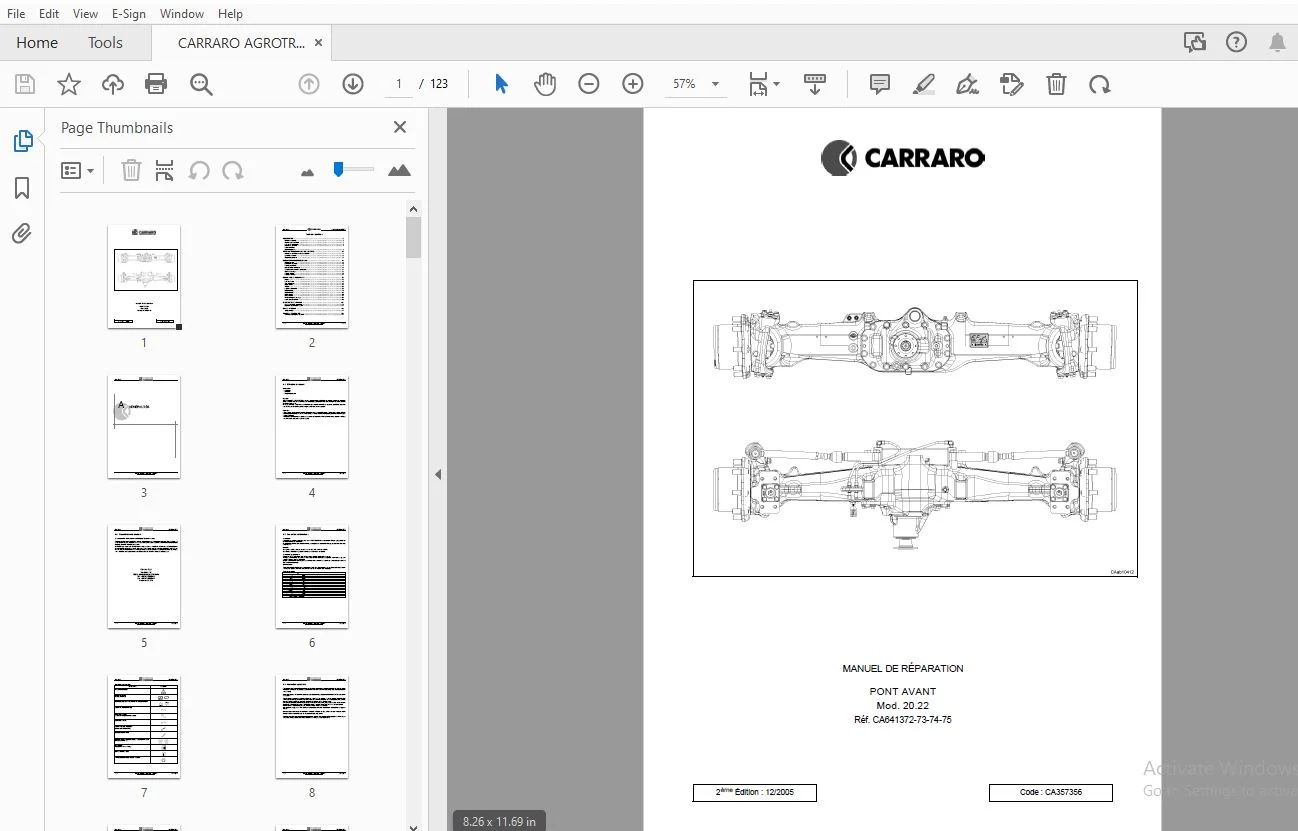Select page 5 thumbnail
Viewport: 1298px width, 831px height.
(x=144, y=577)
